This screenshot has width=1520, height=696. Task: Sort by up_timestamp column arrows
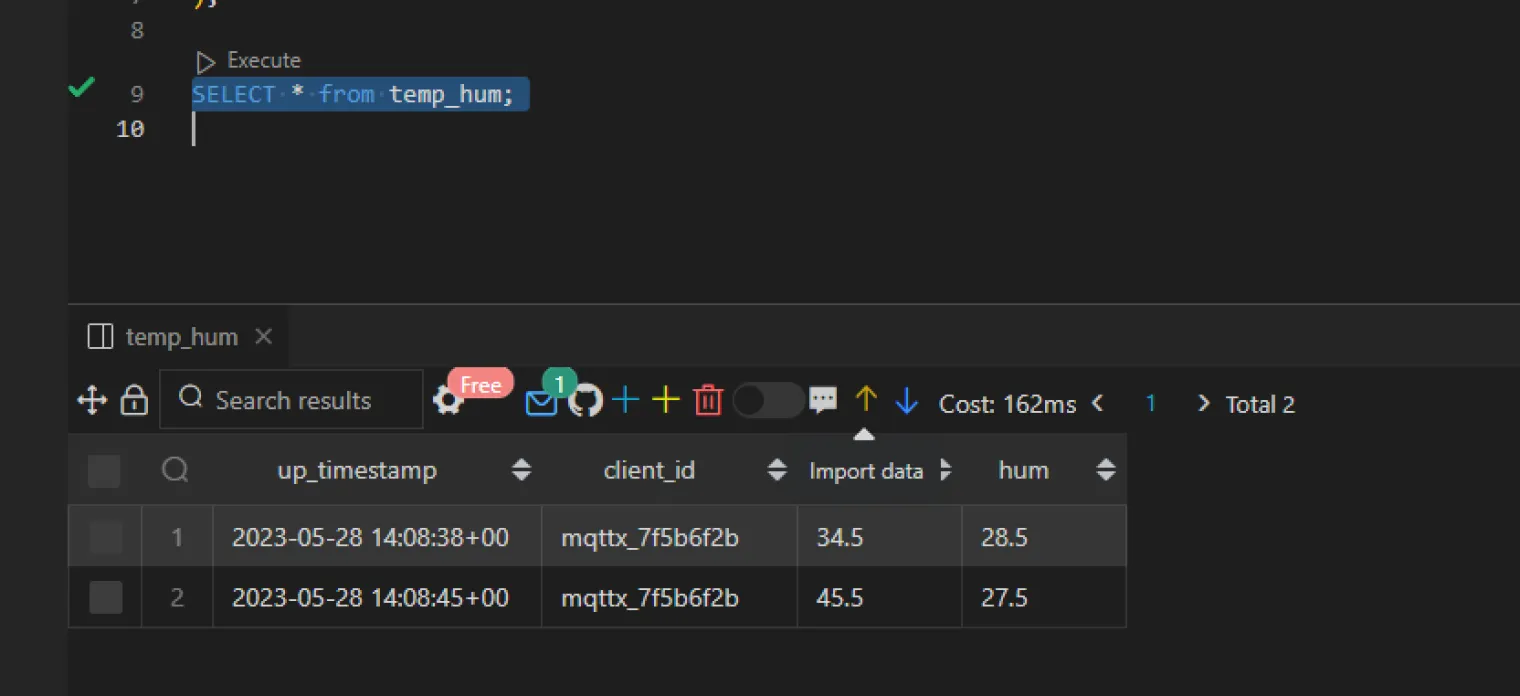521,470
